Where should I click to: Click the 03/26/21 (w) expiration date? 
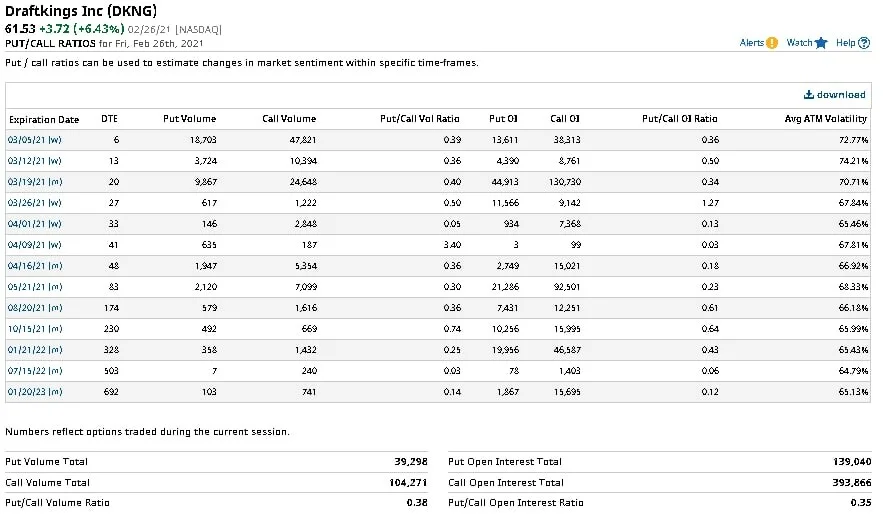[x=34, y=203]
